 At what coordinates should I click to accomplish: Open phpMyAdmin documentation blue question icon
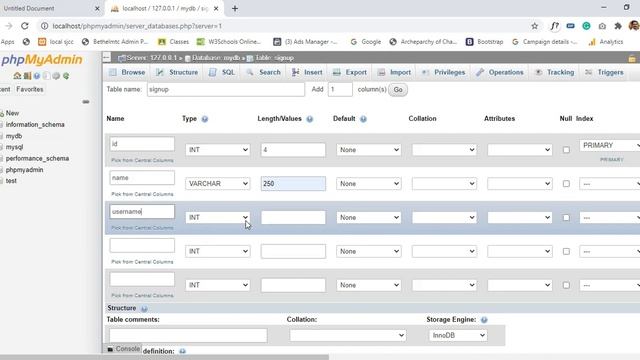pos(37,76)
